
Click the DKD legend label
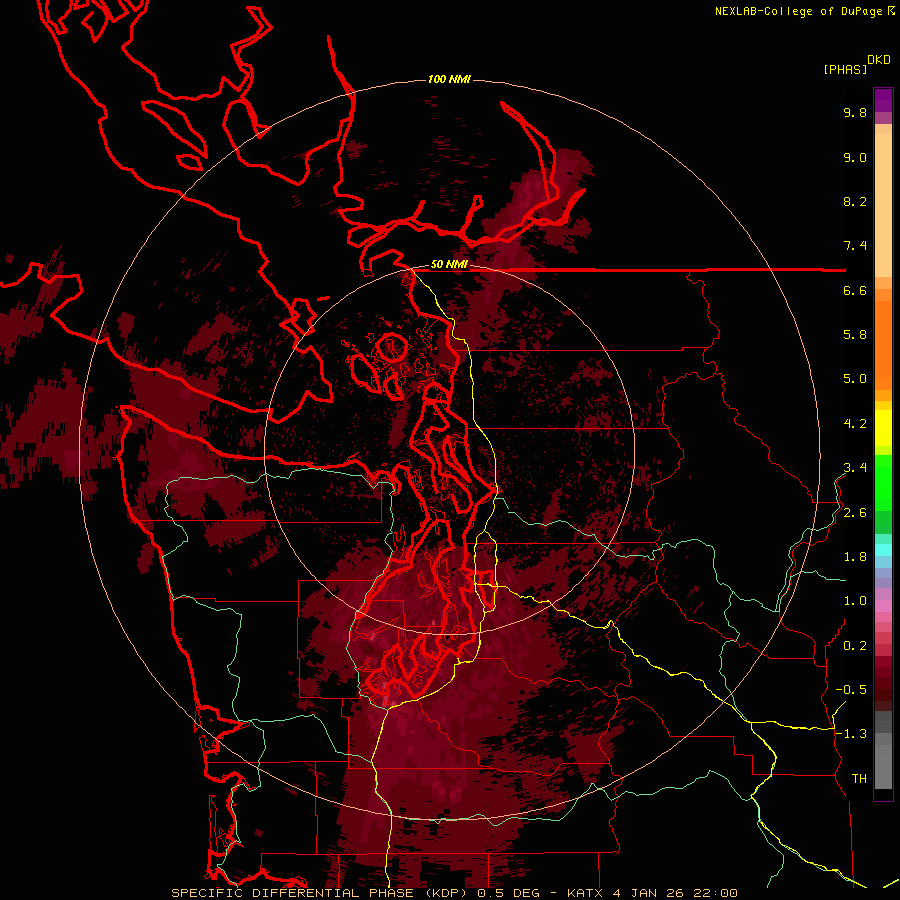coord(879,60)
